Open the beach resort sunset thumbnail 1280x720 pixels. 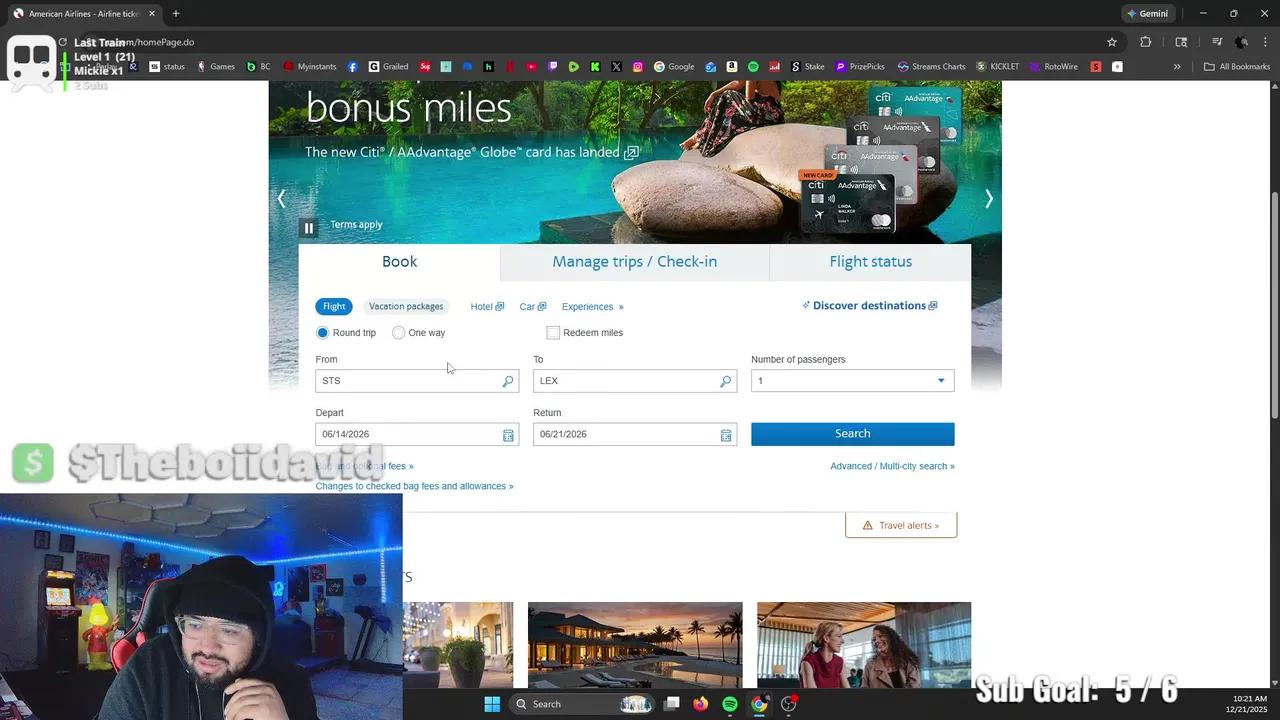pyautogui.click(x=635, y=645)
